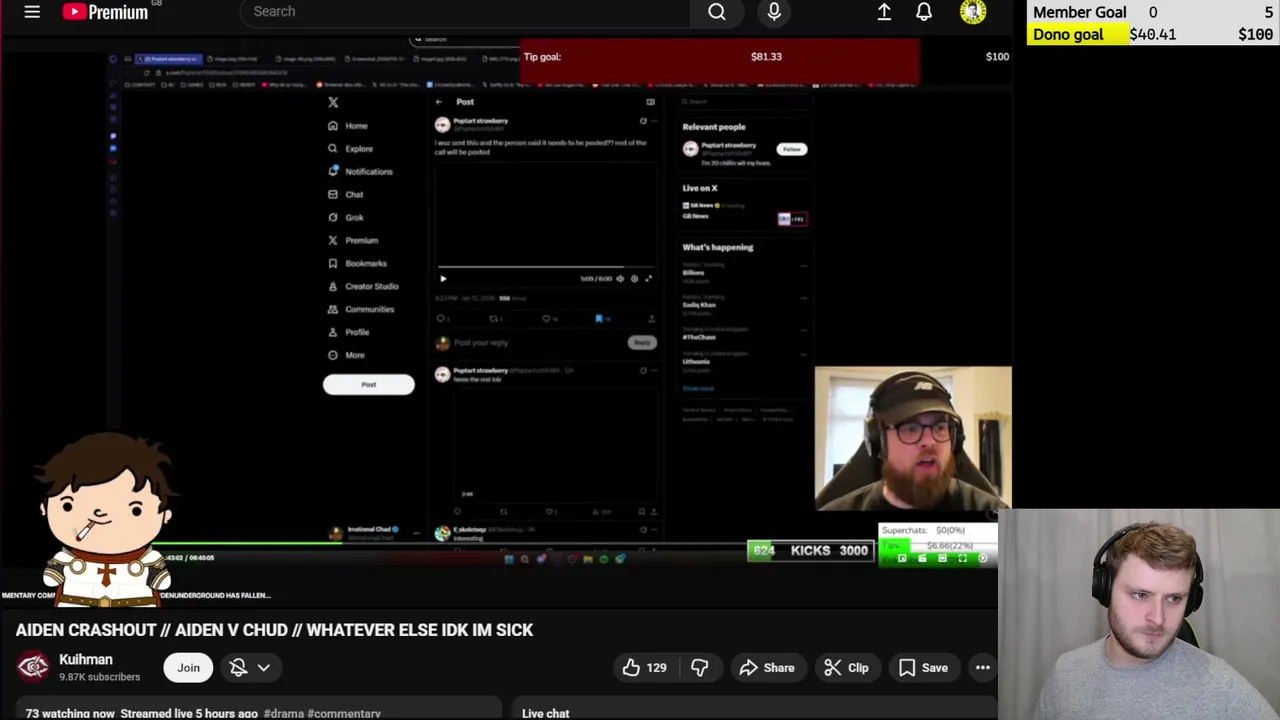Viewport: 1280px width, 720px height.
Task: Click the Member Goal label
Action: click(1080, 13)
